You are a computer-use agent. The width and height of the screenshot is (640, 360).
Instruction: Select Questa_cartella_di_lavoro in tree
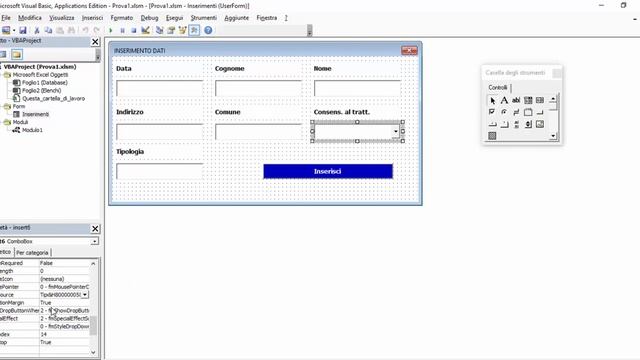click(53, 98)
